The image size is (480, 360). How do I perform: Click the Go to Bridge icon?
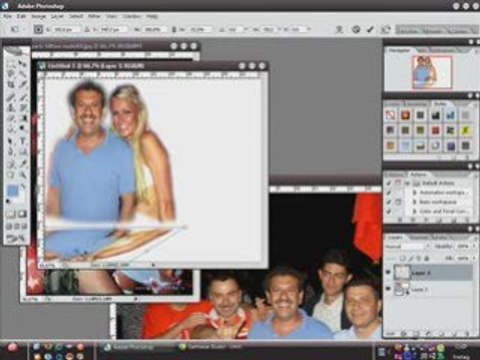click(x=386, y=29)
